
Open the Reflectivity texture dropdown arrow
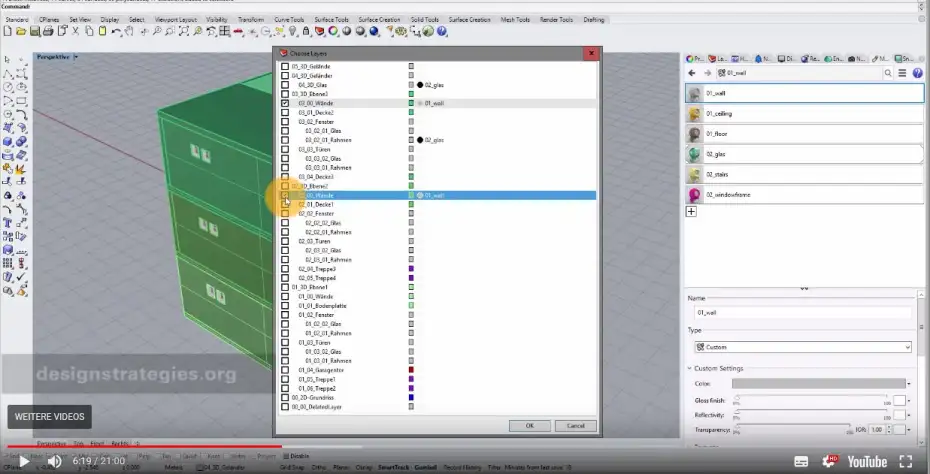click(909, 415)
